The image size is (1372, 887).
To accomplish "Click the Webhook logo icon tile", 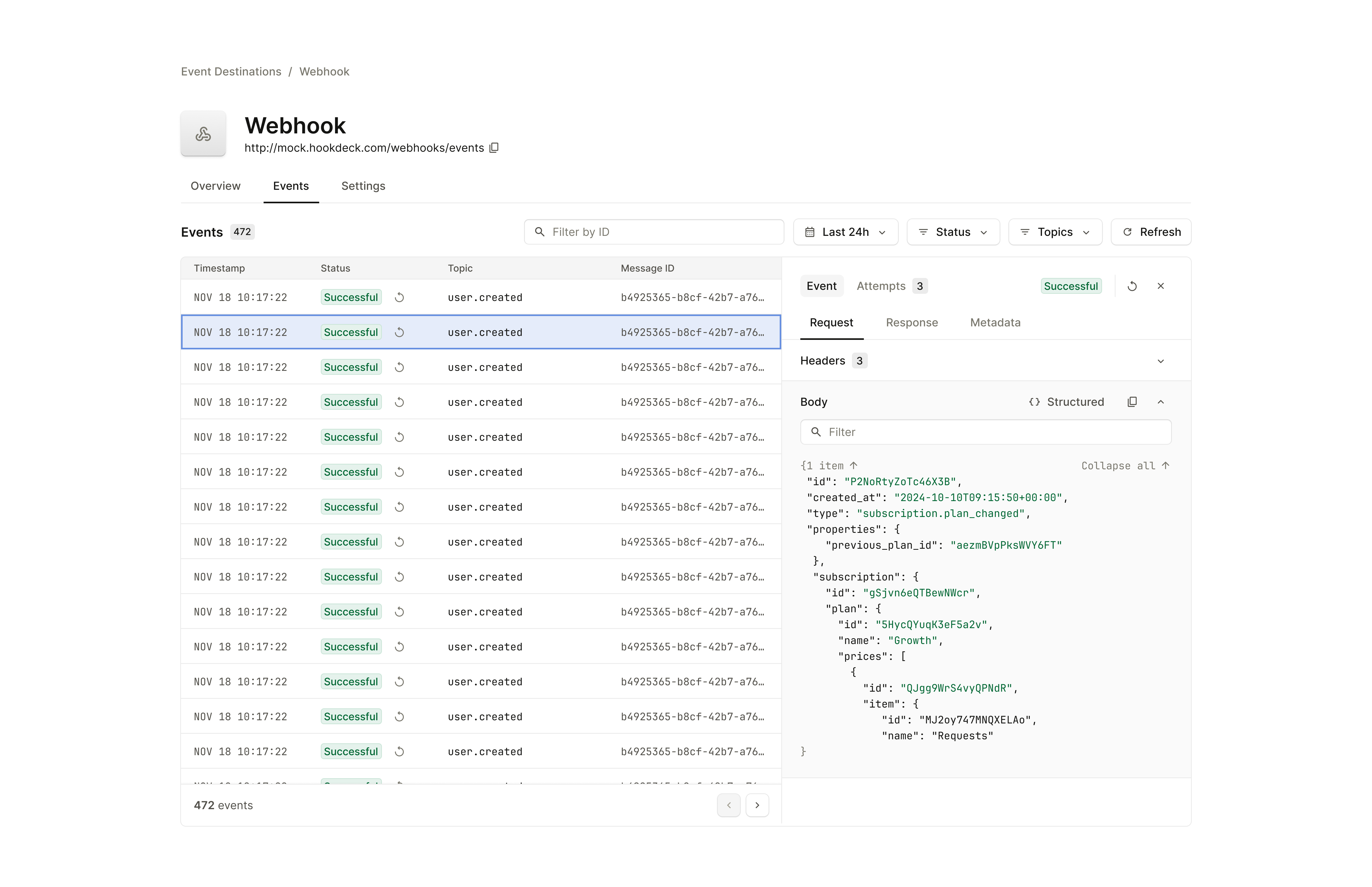I will (x=203, y=134).
